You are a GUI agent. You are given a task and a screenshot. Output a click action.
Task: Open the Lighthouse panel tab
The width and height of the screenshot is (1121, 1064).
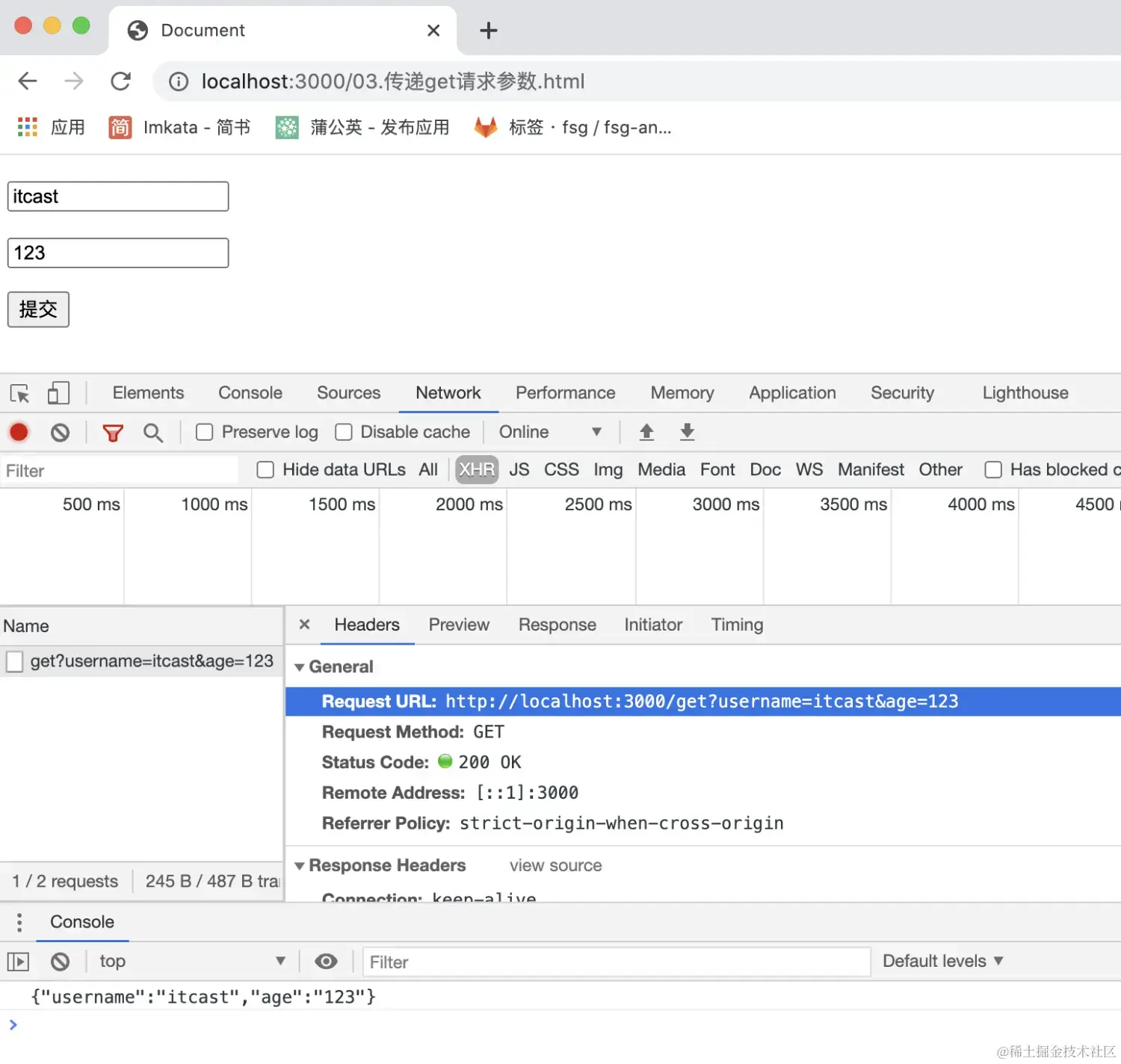[1025, 393]
